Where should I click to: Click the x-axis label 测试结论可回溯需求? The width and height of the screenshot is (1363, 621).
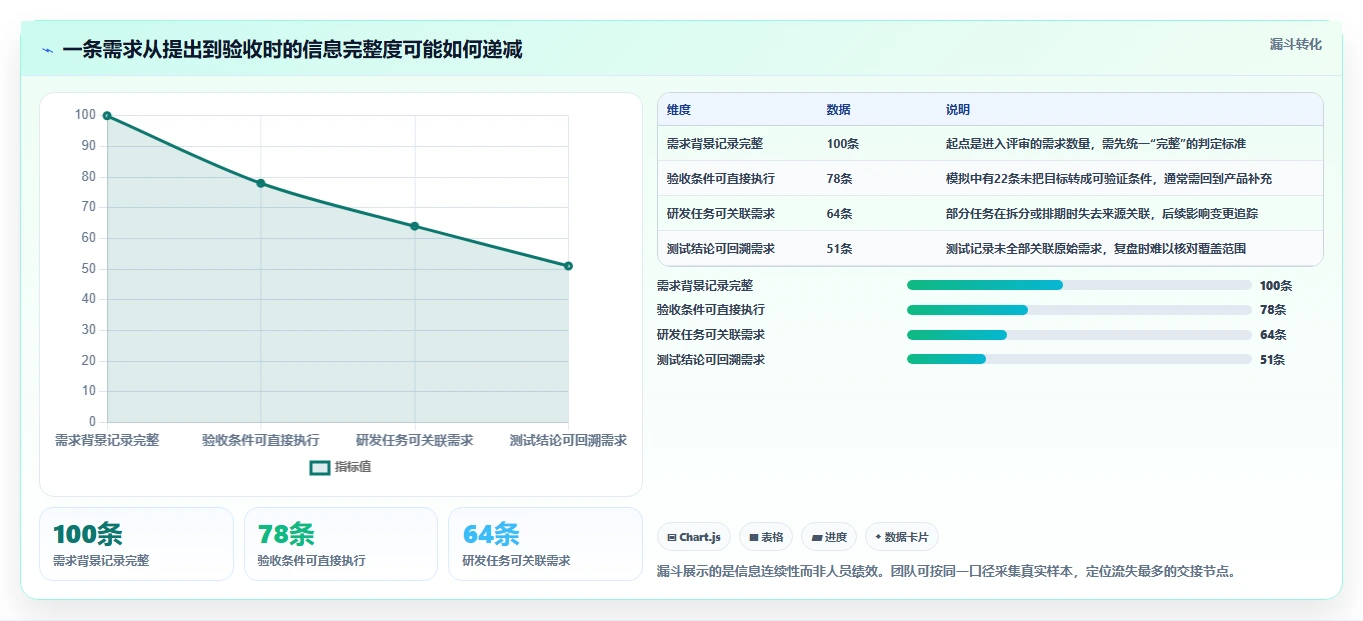point(568,440)
